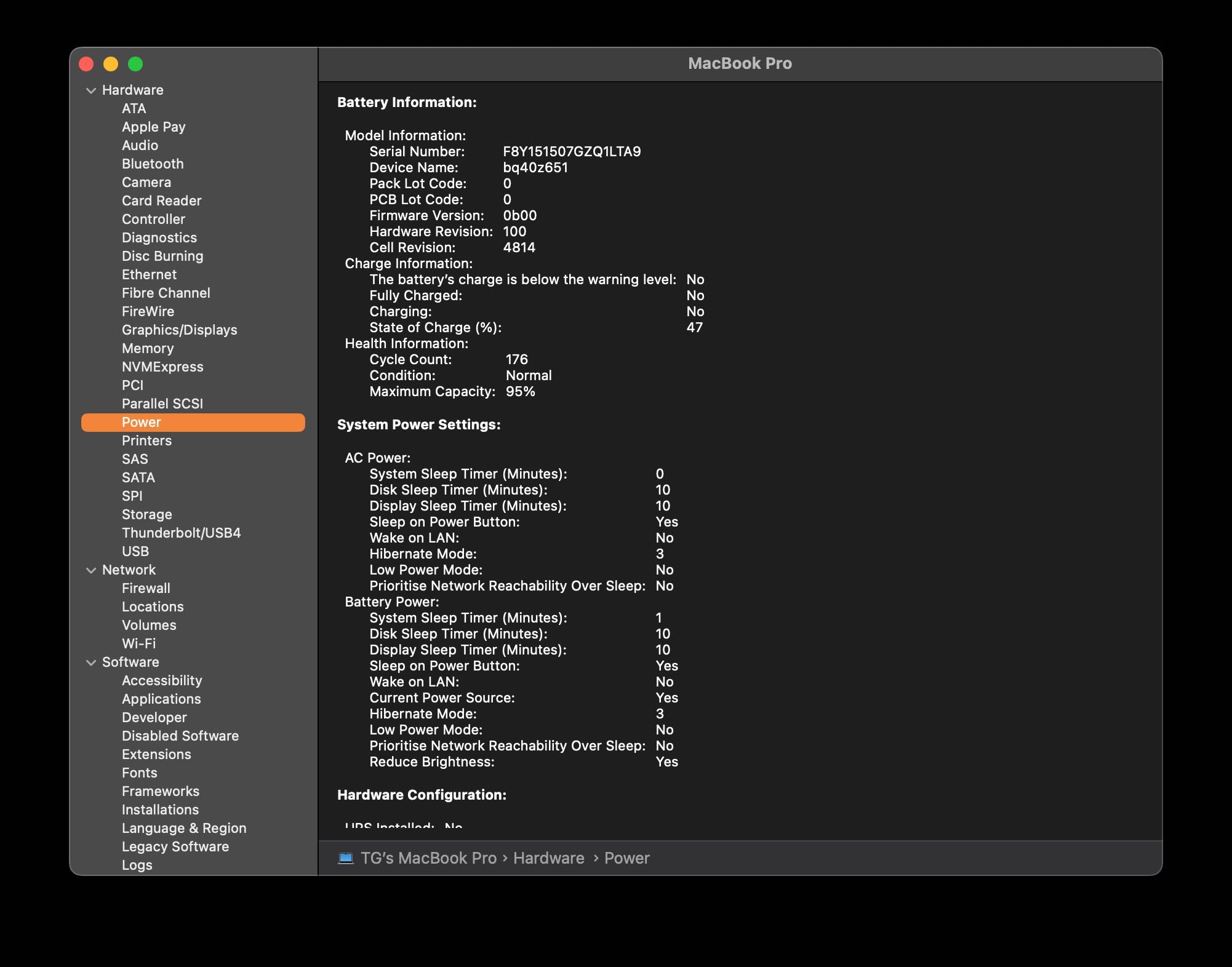The height and width of the screenshot is (967, 1232).
Task: Select NVMExpress in the sidebar
Action: coord(162,367)
